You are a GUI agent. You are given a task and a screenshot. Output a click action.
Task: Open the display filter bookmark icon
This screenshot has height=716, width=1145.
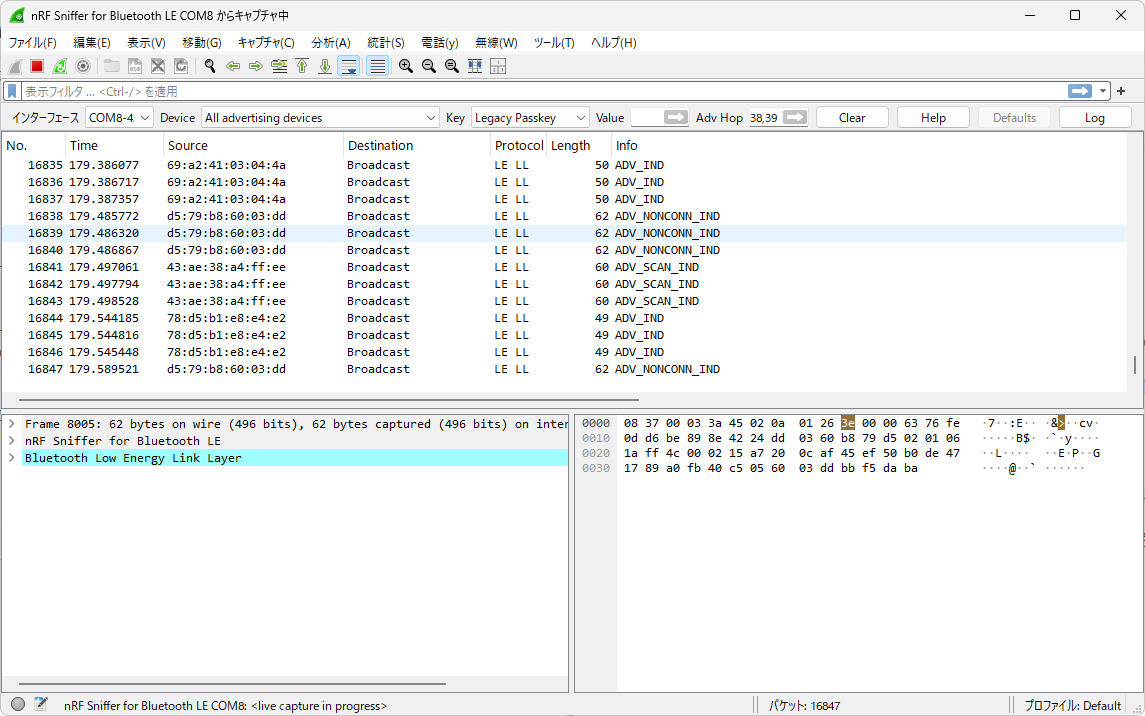point(12,91)
